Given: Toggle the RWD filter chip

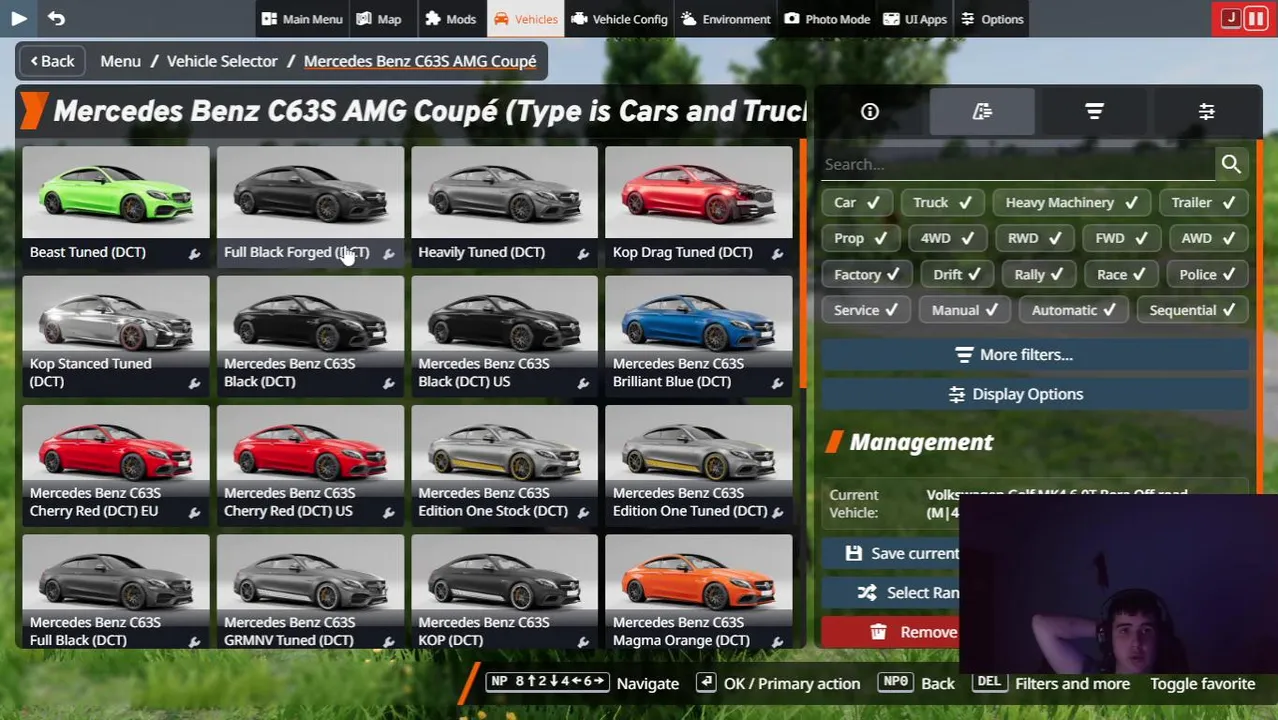Looking at the screenshot, I should [1034, 238].
